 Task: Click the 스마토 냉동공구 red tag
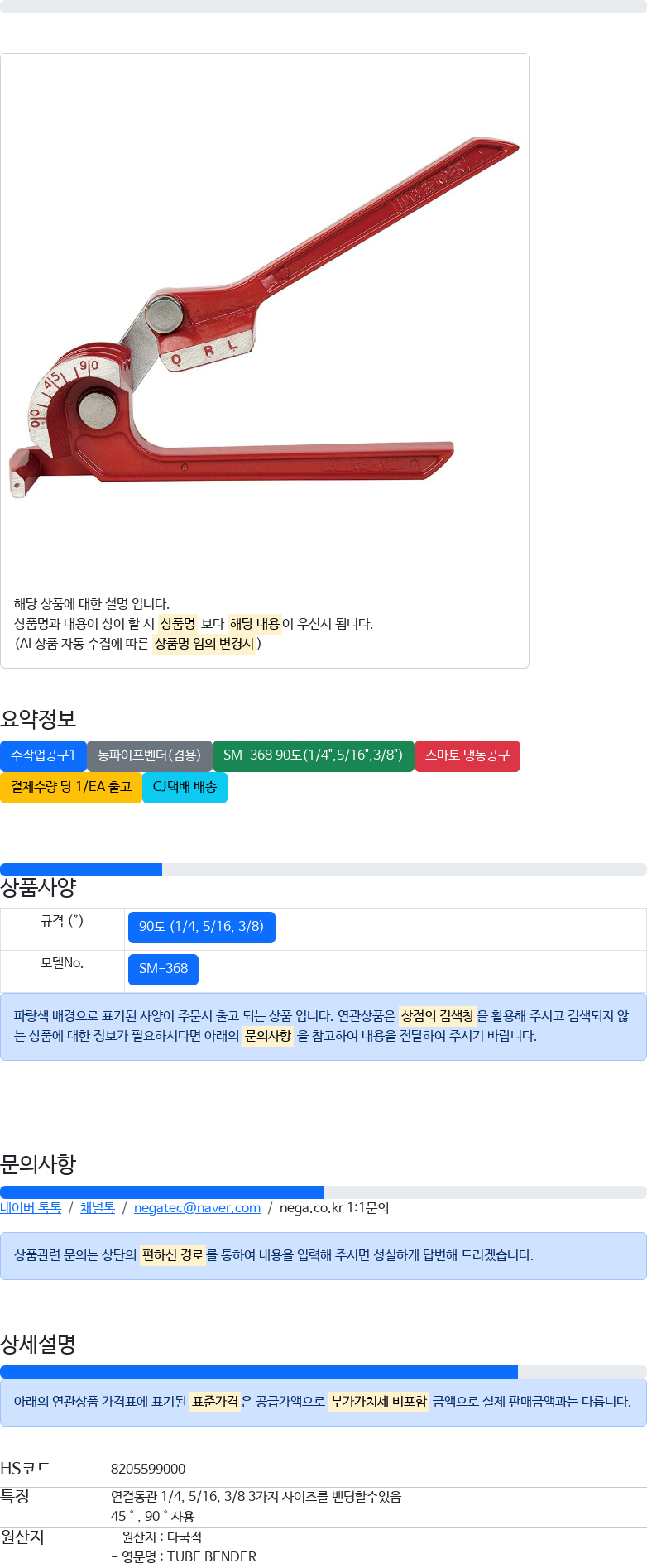click(467, 755)
